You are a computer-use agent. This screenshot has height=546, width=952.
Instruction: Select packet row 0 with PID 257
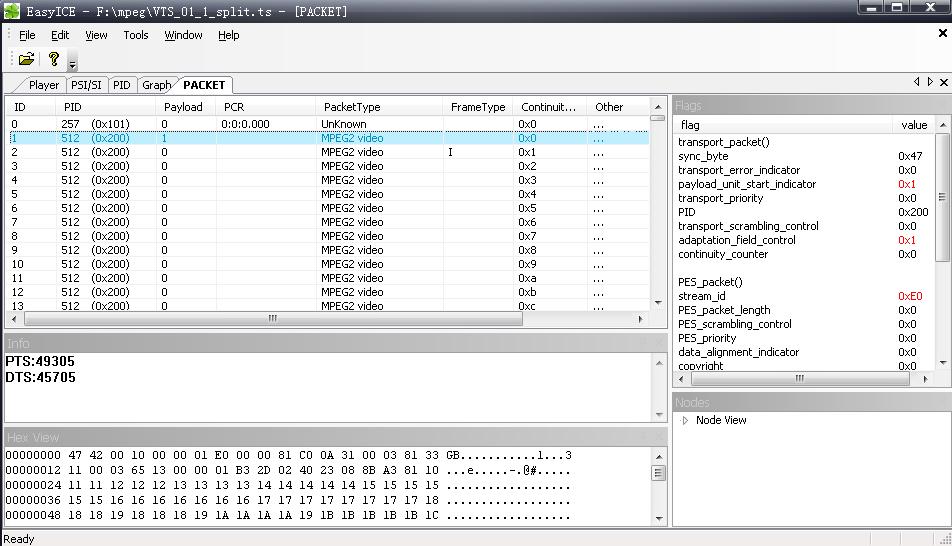(328, 124)
